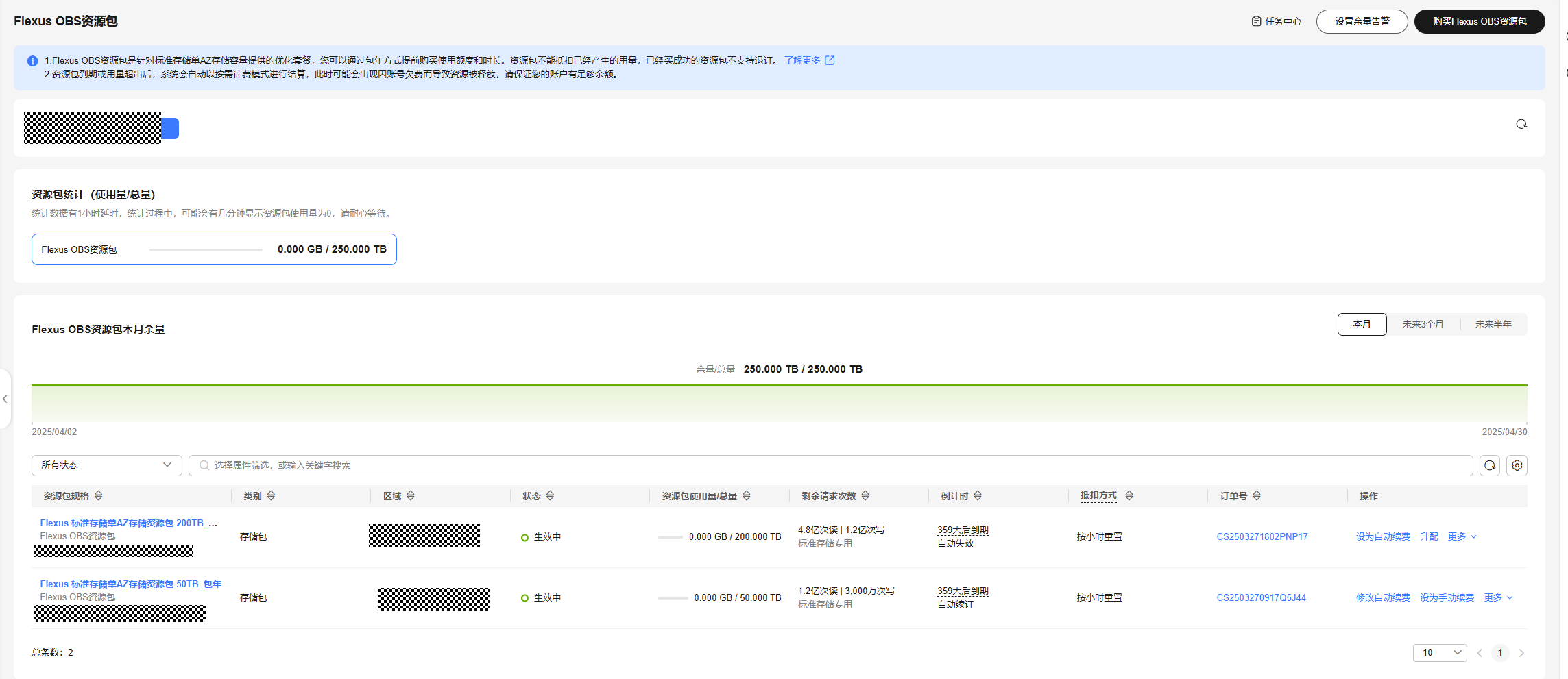Click the 设置余量告警 button
This screenshot has height=679, width=1568.
click(1362, 21)
